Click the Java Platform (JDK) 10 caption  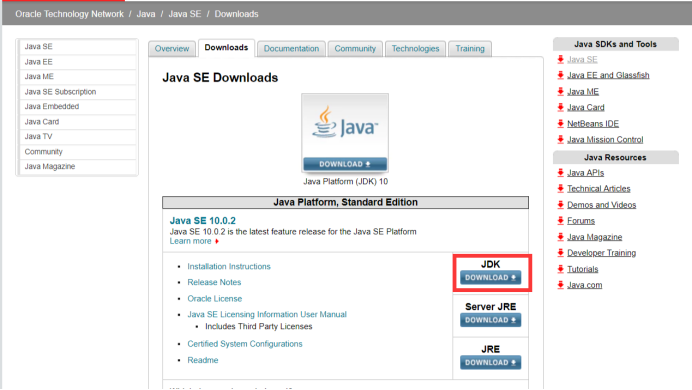click(345, 182)
